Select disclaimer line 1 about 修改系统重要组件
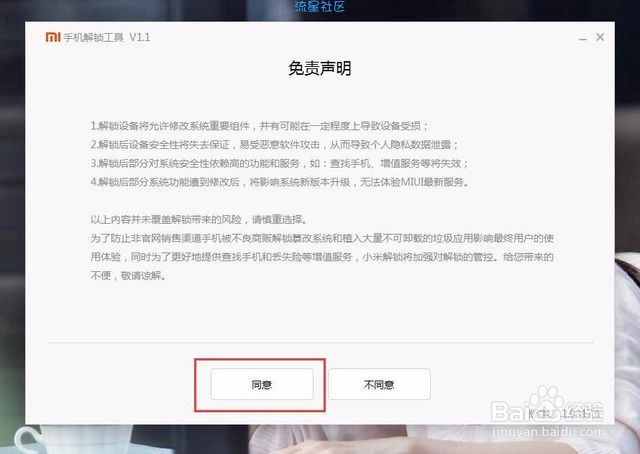Image resolution: width=640 pixels, height=454 pixels. 259,126
